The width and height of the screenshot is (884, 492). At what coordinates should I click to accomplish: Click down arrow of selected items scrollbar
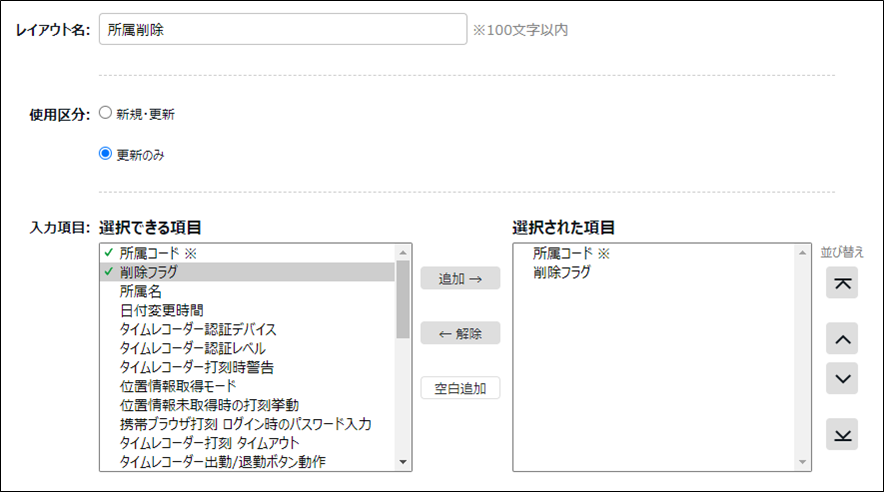click(x=802, y=462)
